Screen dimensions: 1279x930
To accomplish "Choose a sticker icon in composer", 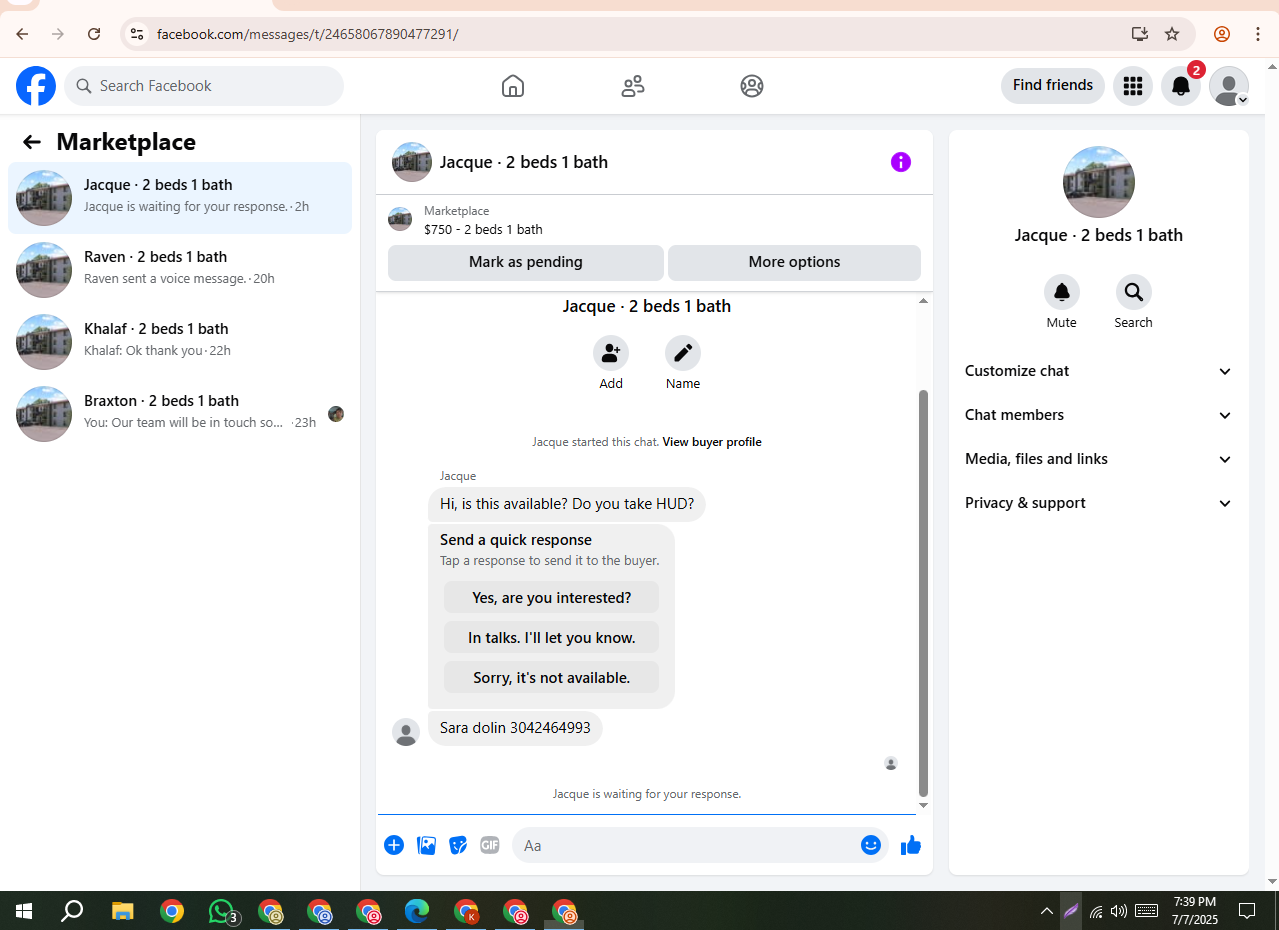I will (x=458, y=845).
